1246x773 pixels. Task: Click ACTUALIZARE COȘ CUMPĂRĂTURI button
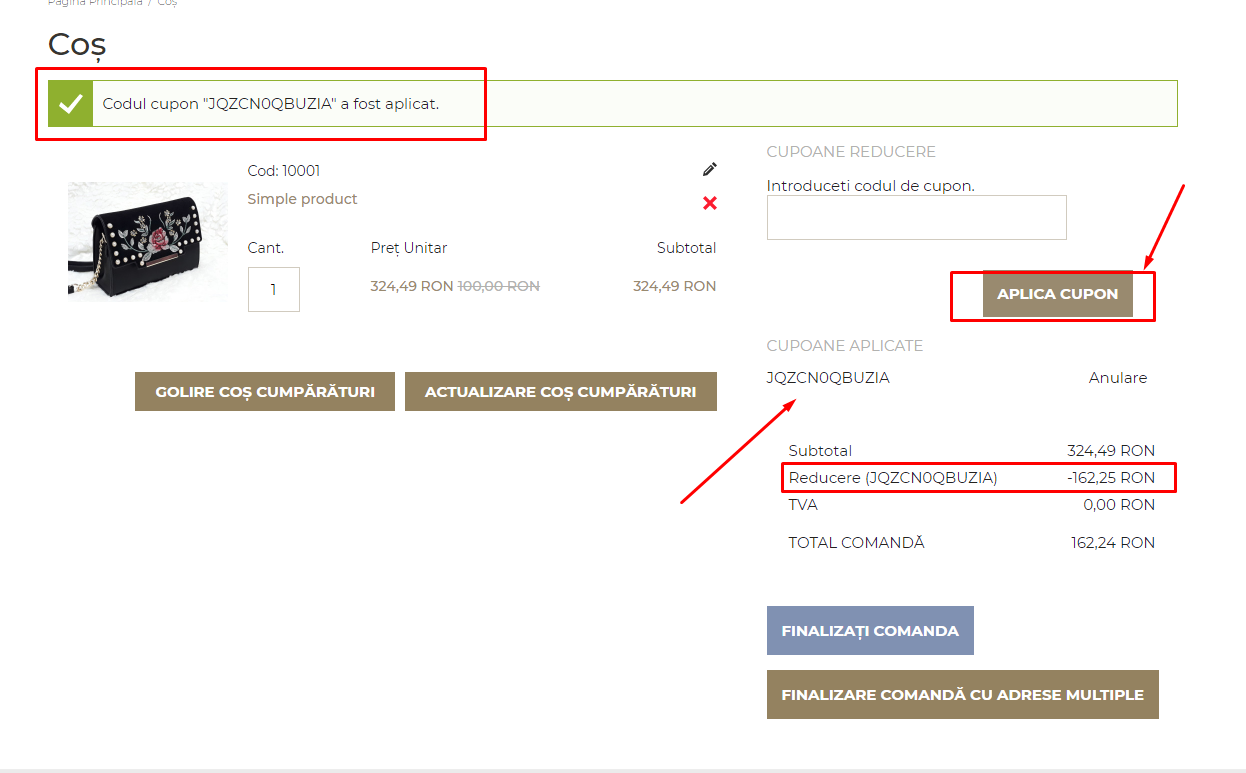(561, 392)
